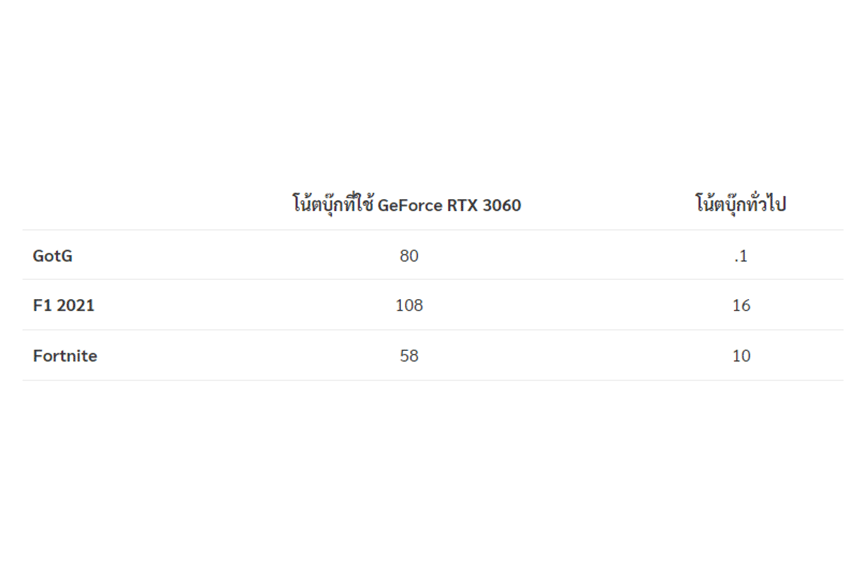Click the 58 value for Fortnite
Image resolution: width=850 pixels, height=565 pixels.
tap(409, 356)
